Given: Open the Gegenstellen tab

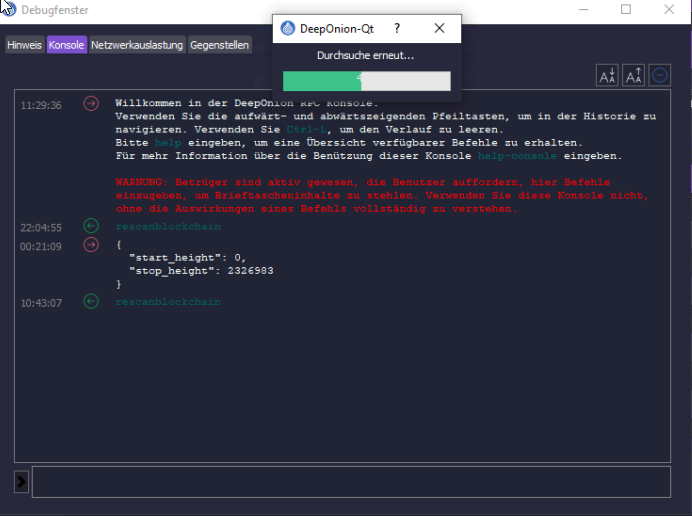Looking at the screenshot, I should tap(219, 45).
